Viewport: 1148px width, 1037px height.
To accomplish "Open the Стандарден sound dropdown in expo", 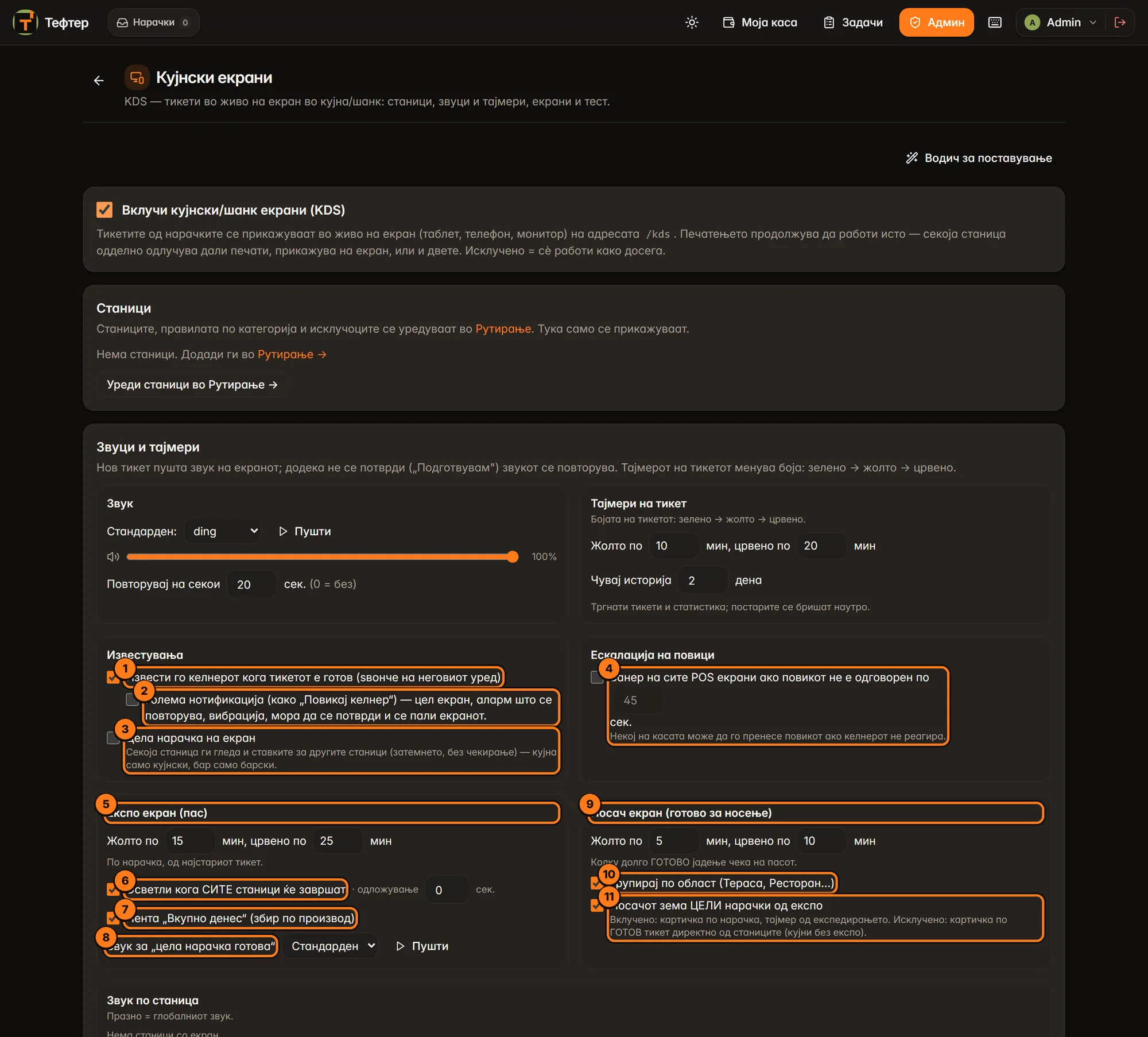I will (x=331, y=946).
